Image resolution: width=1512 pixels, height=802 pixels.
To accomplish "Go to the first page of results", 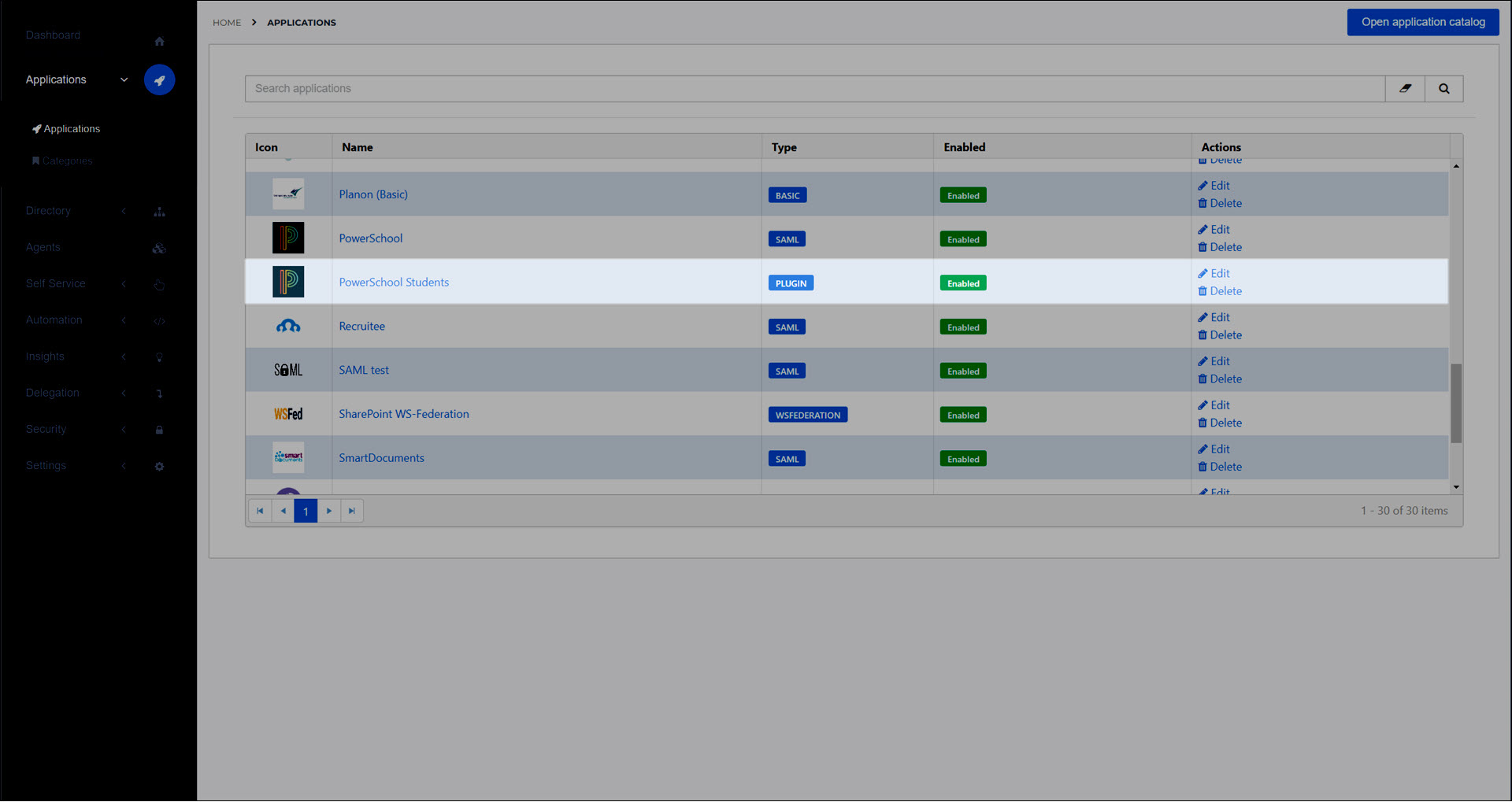I will pos(260,511).
